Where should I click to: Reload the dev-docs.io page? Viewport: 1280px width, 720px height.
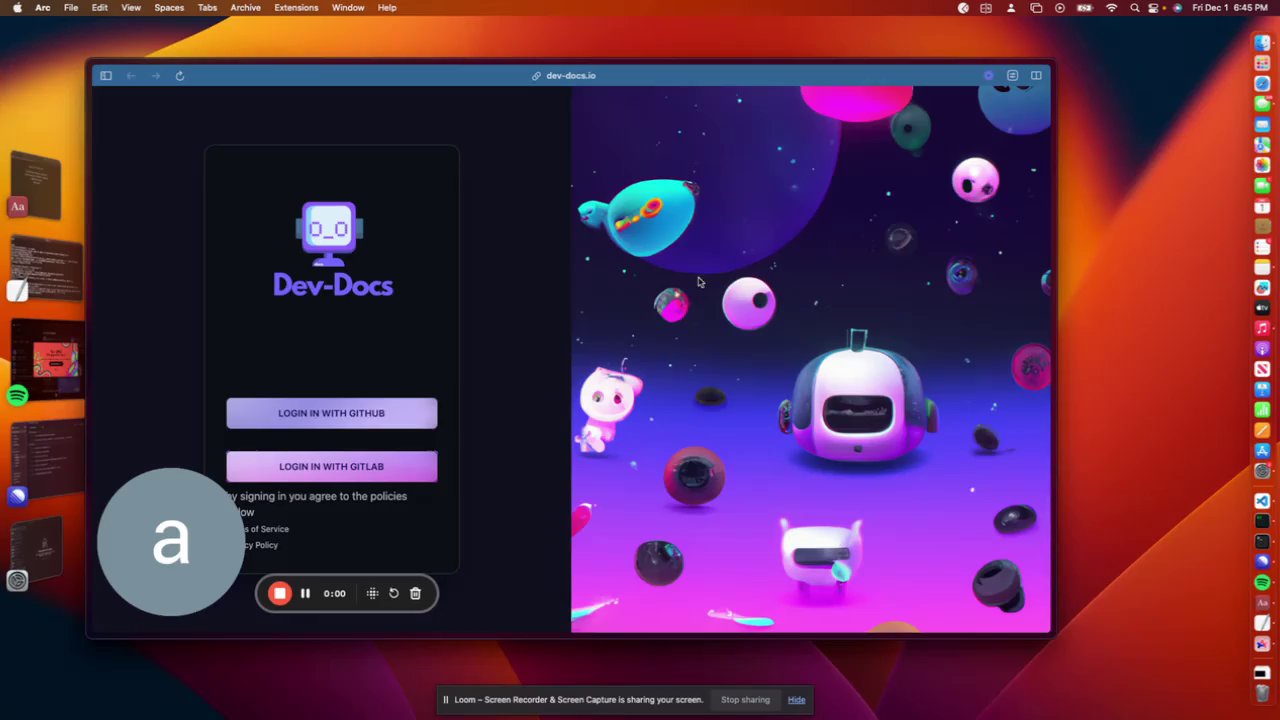click(x=180, y=76)
